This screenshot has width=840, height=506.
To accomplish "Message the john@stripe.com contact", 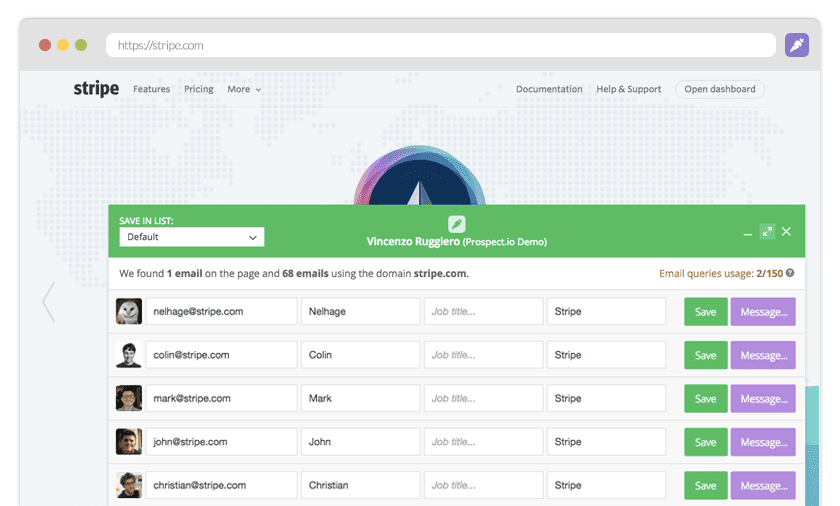I will (763, 442).
